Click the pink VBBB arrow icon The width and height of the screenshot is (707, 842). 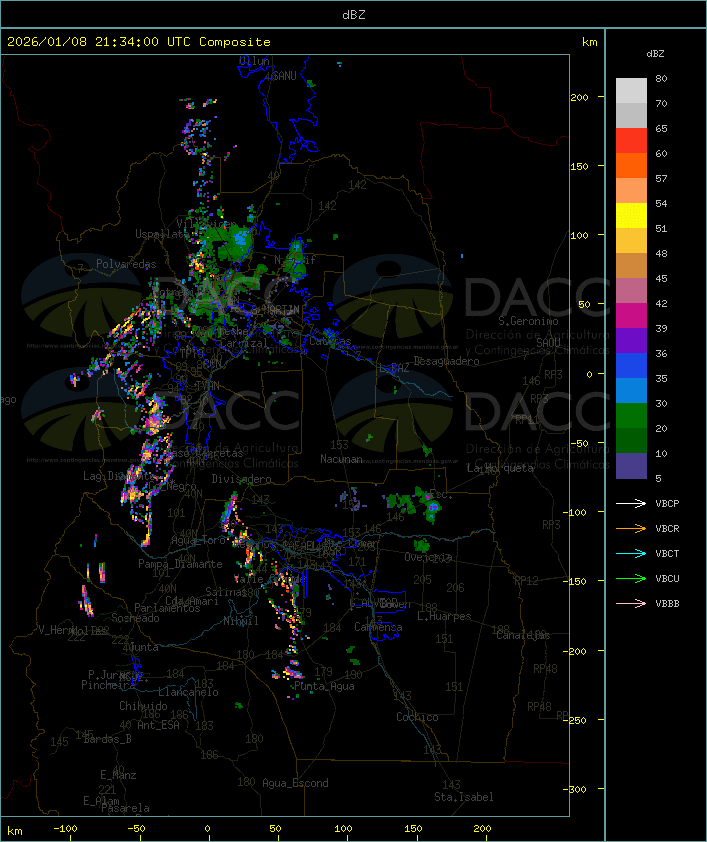pos(632,603)
